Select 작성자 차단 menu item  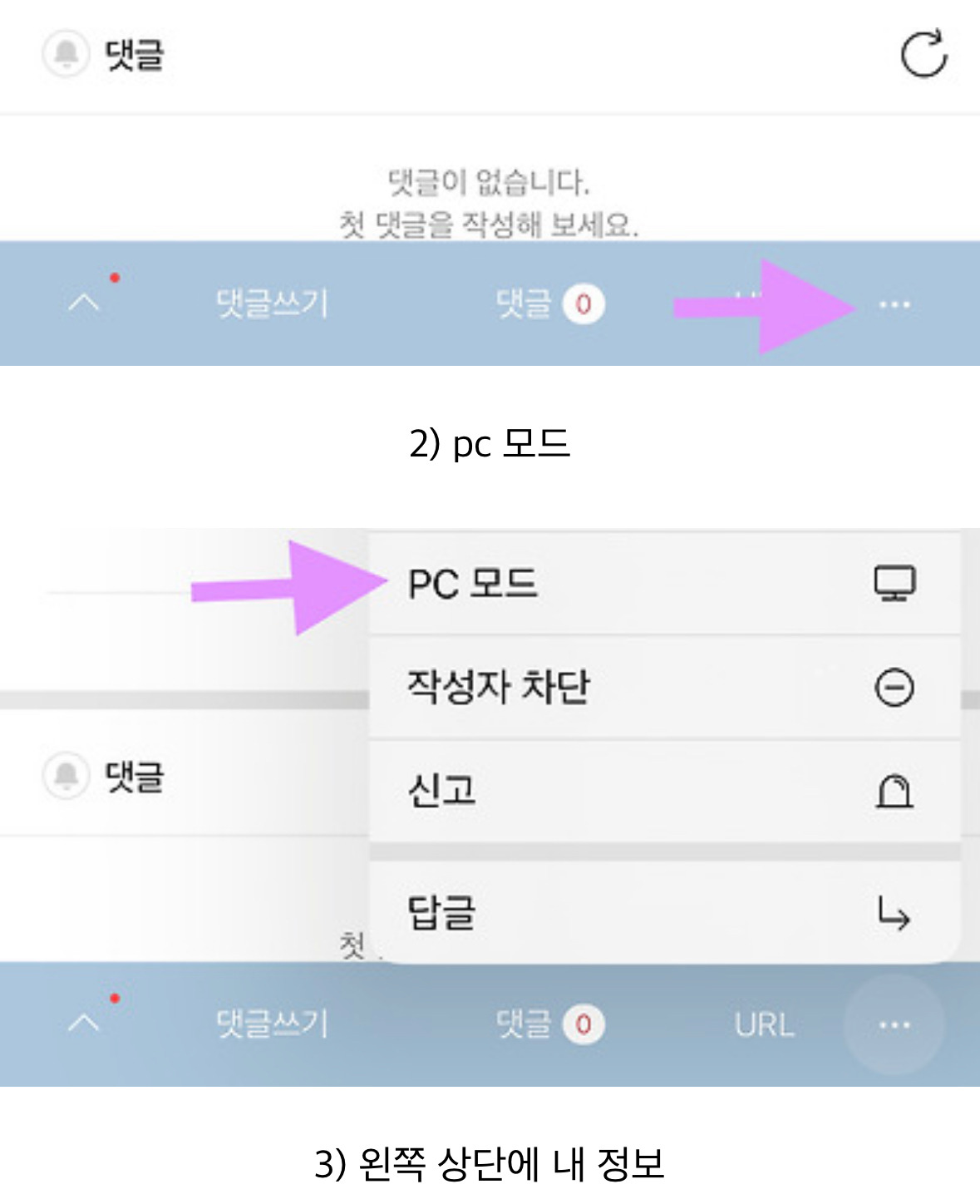click(499, 688)
